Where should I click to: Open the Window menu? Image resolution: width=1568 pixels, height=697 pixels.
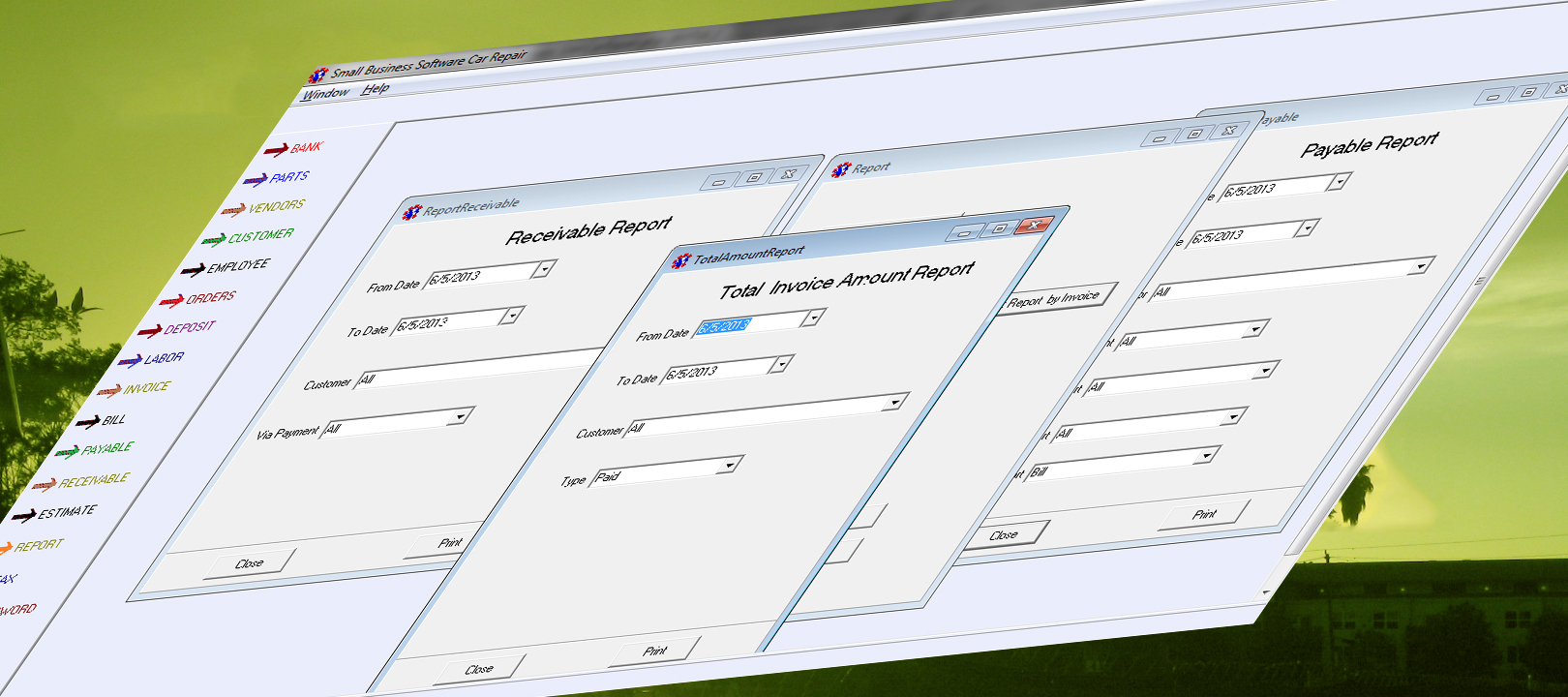click(x=325, y=94)
